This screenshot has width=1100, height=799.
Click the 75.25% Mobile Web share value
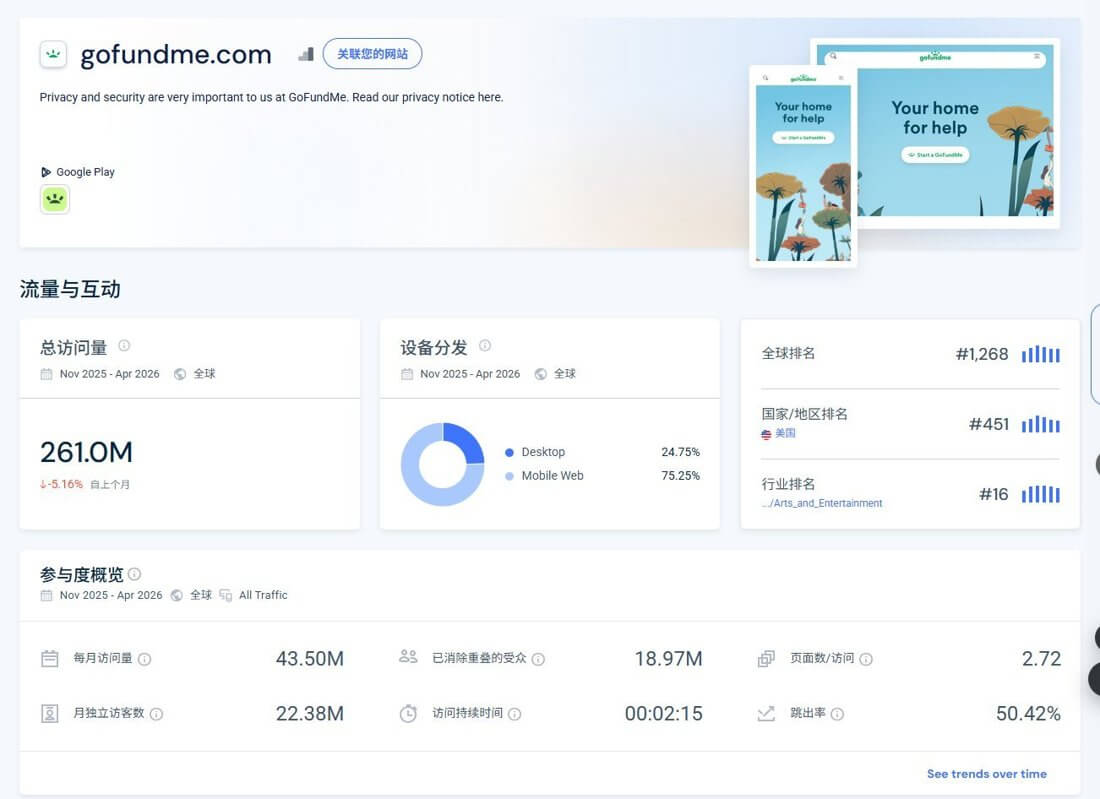pos(680,476)
